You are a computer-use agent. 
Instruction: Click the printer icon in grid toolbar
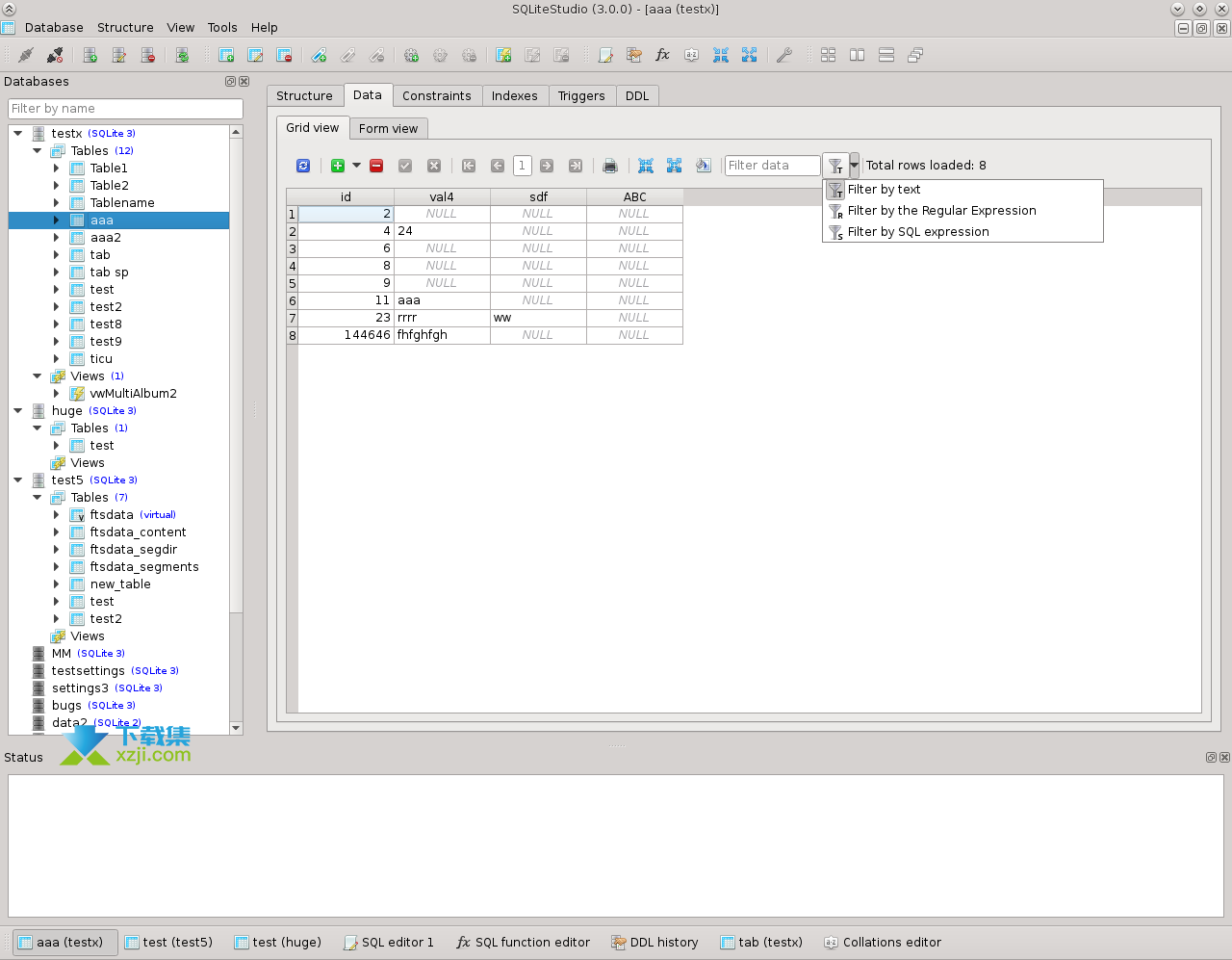click(x=609, y=166)
